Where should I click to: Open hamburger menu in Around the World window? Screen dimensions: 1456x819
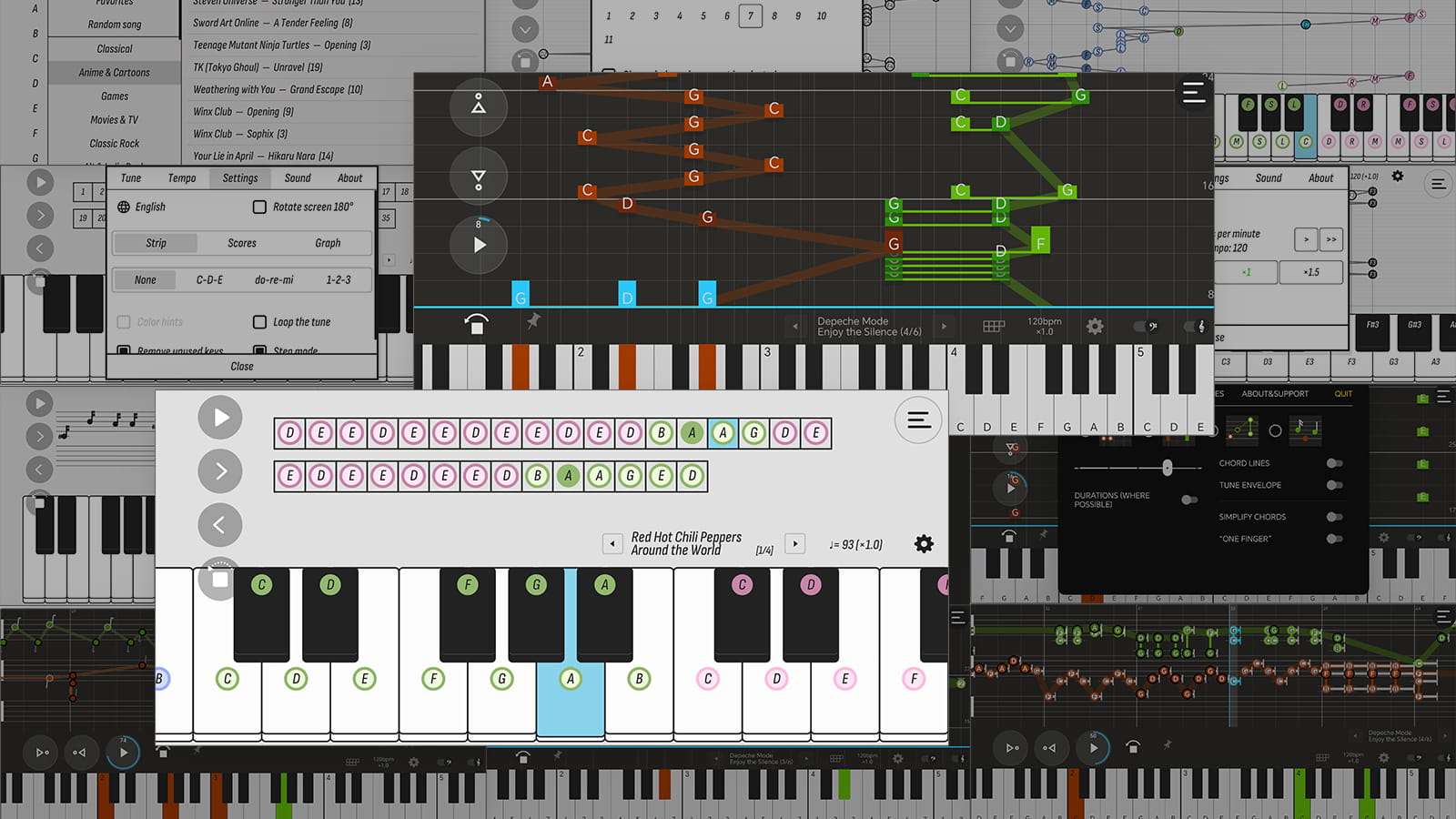[918, 420]
